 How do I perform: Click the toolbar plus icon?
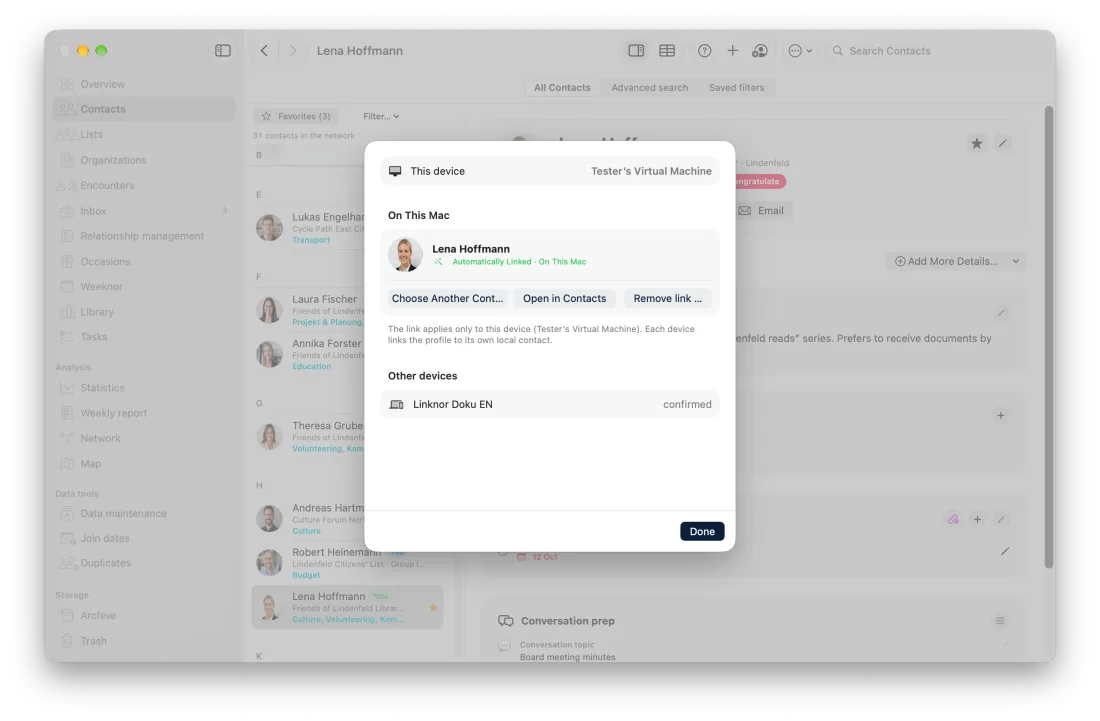732,50
